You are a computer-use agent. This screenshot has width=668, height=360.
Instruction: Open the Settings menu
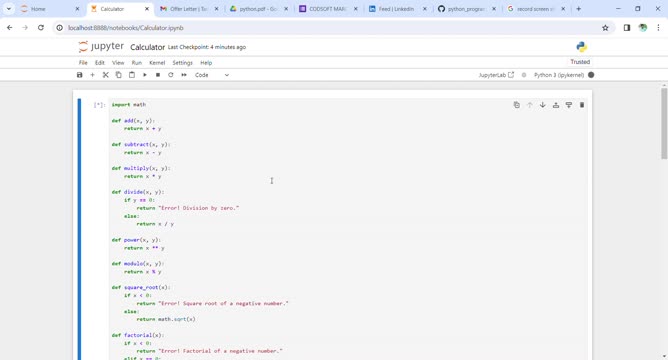182,63
